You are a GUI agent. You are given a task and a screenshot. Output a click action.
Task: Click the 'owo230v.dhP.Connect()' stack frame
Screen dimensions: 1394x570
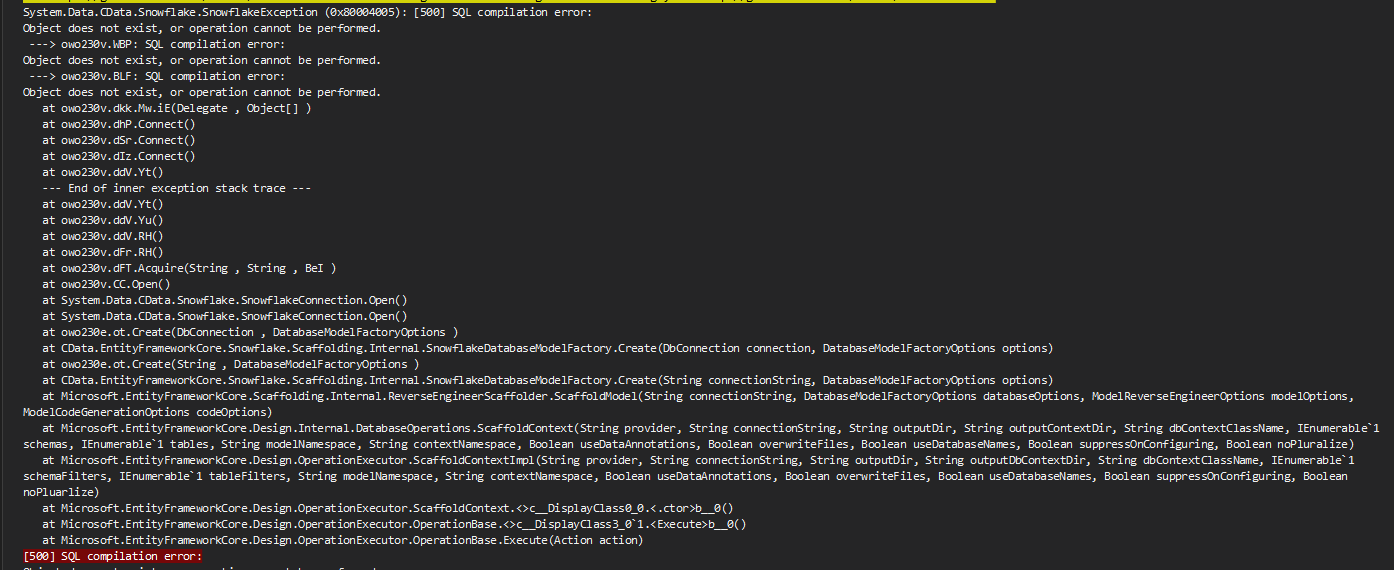point(119,124)
